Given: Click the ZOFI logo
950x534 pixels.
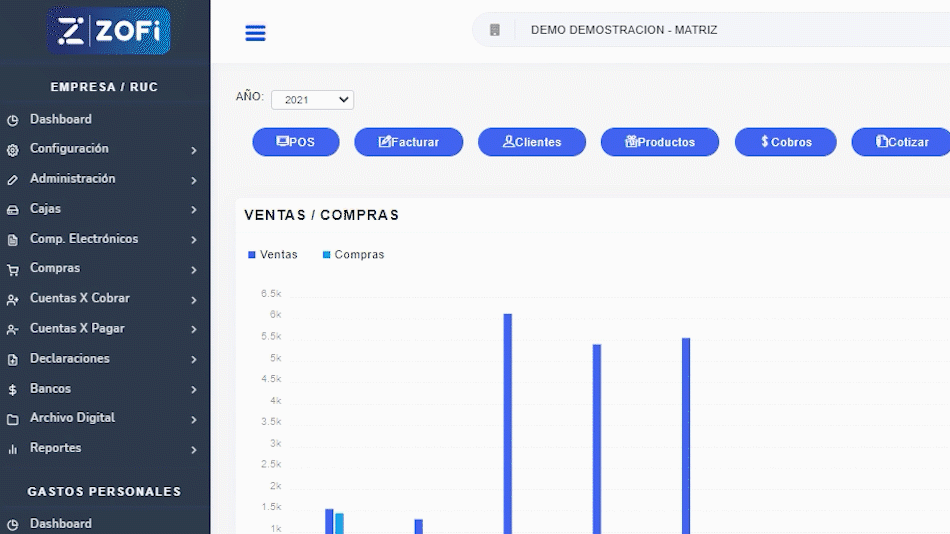Looking at the screenshot, I should click(x=108, y=31).
